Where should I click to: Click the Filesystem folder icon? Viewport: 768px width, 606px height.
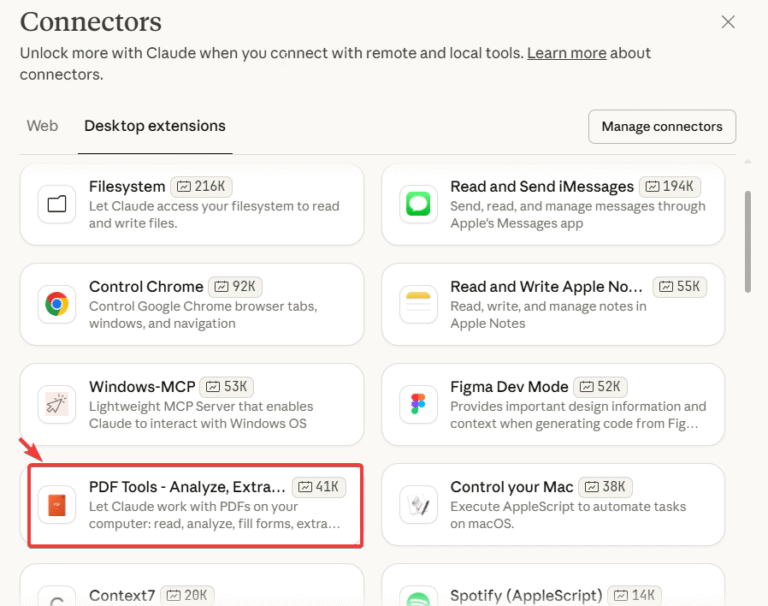pyautogui.click(x=56, y=204)
